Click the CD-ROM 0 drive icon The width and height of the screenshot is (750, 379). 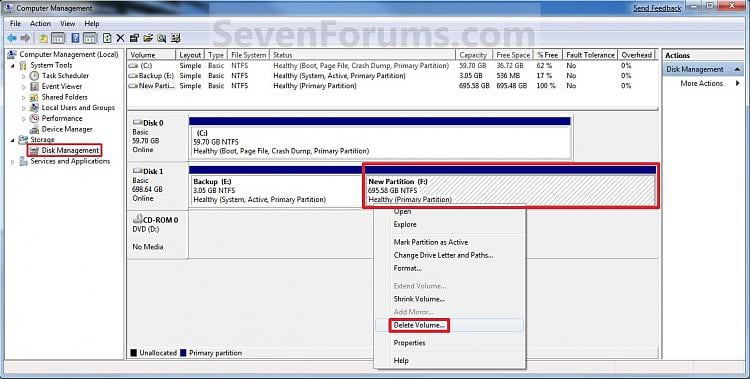point(137,220)
